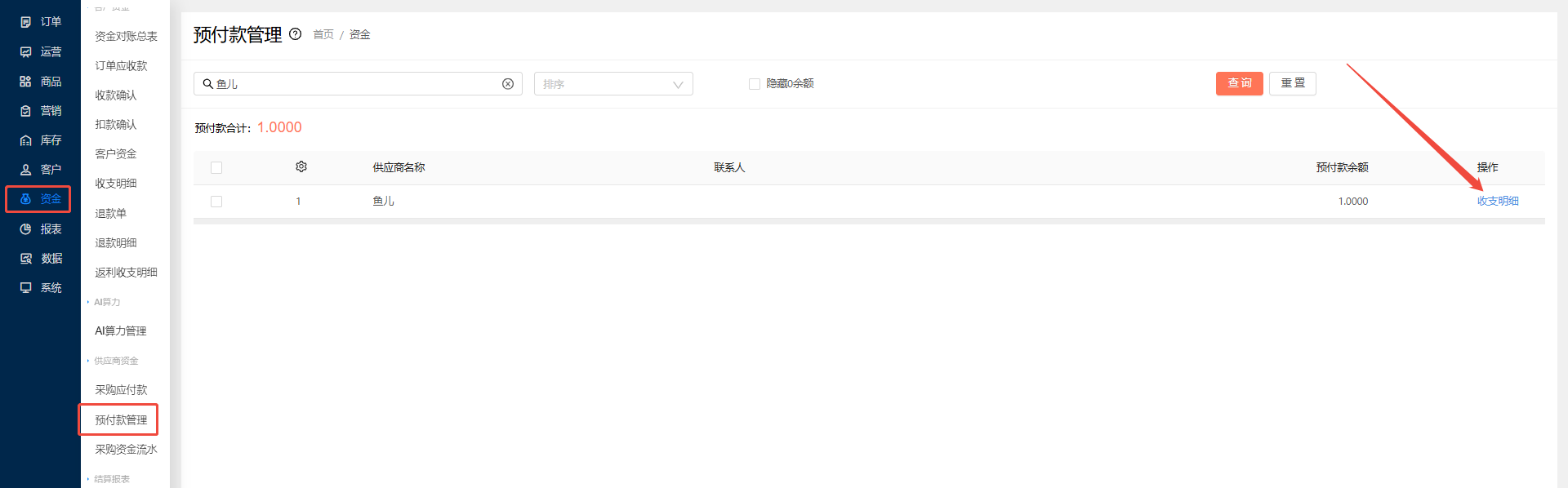
Task: Open 收支明细 link in 鱼儿 row
Action: pyautogui.click(x=1498, y=202)
